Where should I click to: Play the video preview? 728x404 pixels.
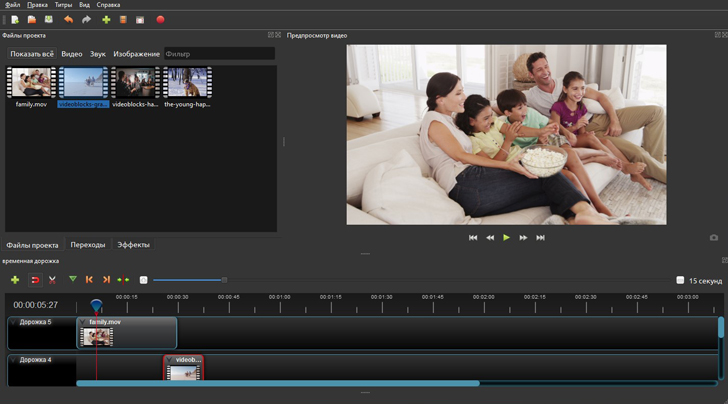coord(506,238)
